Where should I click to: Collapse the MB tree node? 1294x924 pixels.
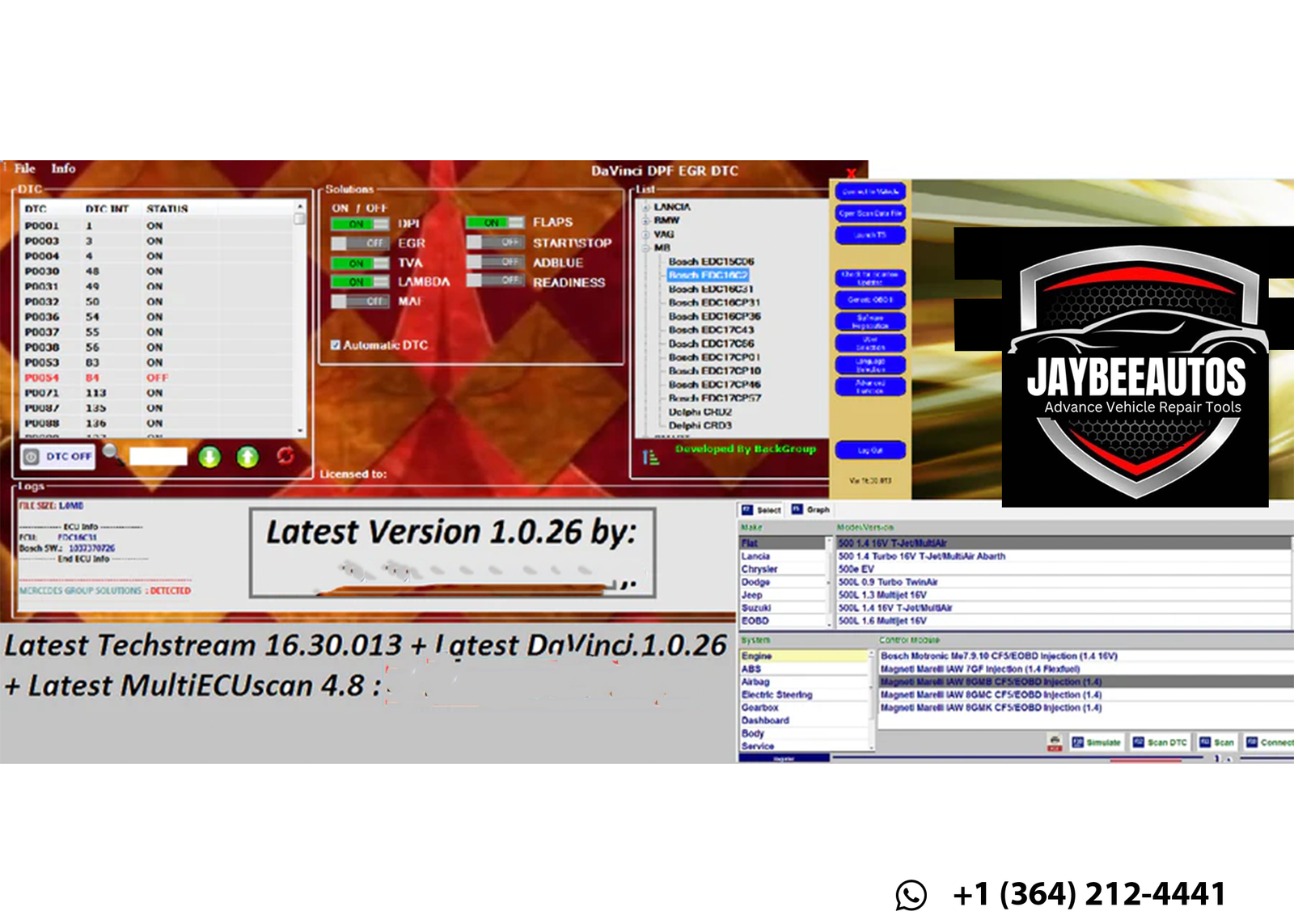click(x=646, y=248)
